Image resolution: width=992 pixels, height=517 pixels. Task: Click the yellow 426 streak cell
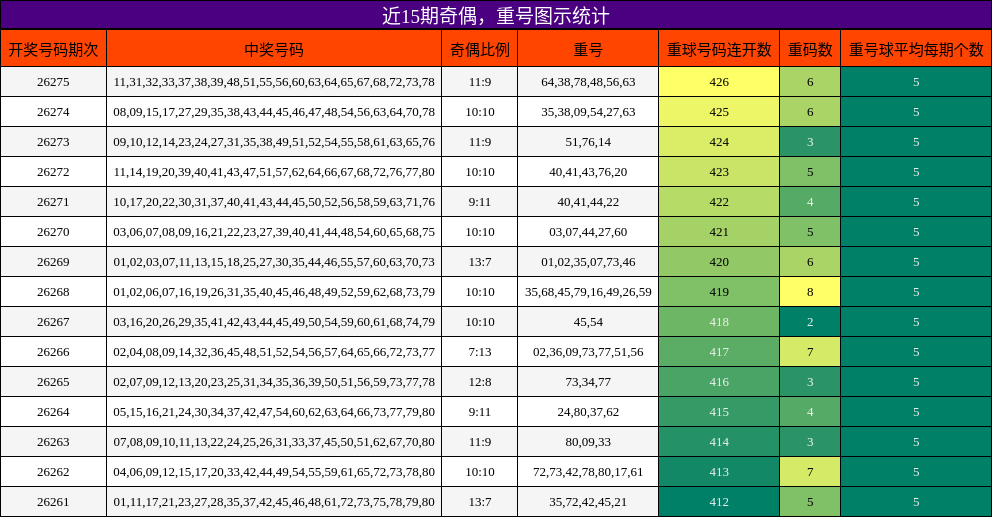point(719,82)
